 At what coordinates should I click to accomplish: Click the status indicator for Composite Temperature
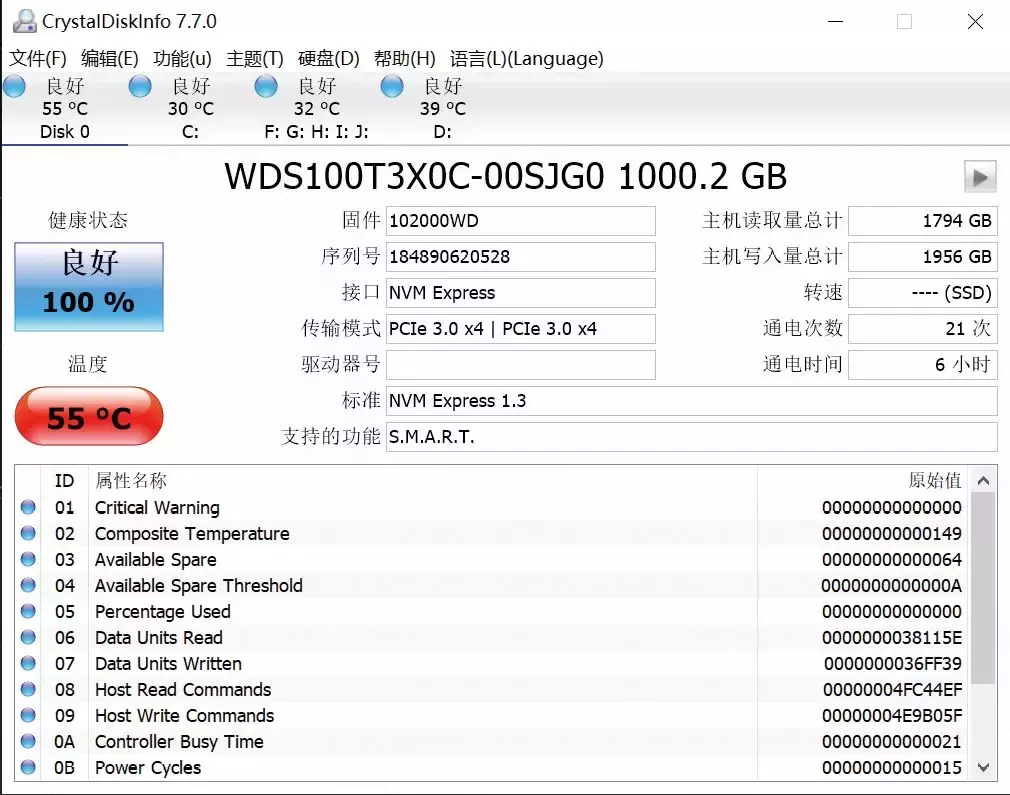[28, 533]
